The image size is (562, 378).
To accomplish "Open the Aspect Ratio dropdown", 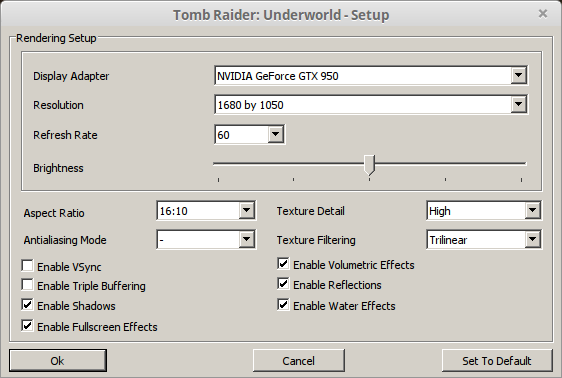I will [x=206, y=211].
